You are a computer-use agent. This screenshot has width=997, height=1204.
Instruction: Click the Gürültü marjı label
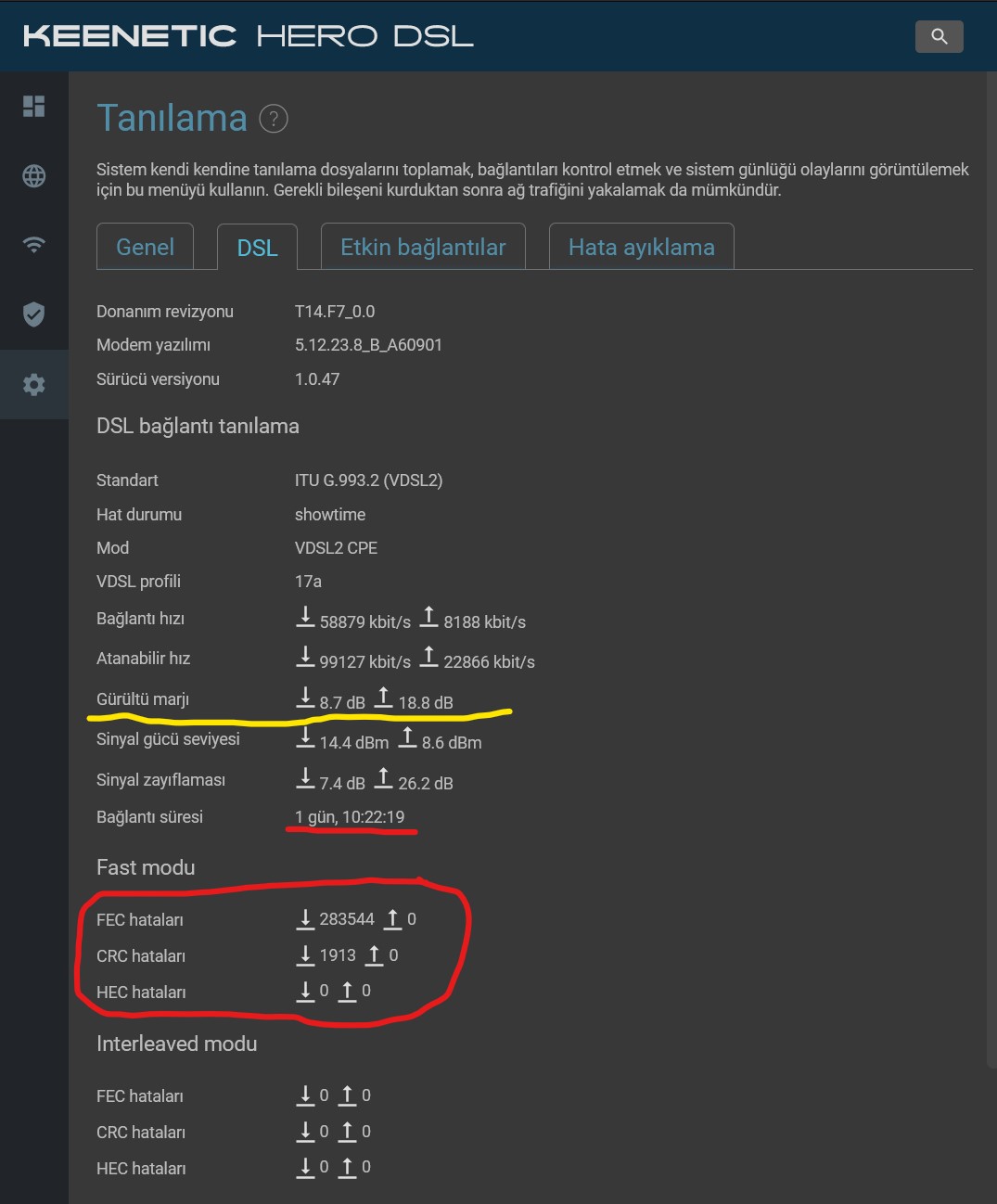(143, 699)
